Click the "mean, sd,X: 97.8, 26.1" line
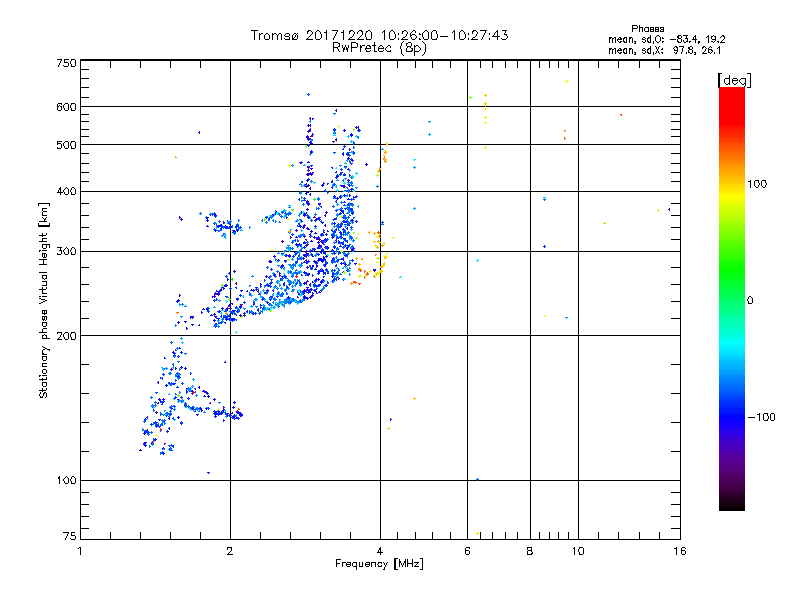This screenshot has width=800, height=600. tap(664, 50)
